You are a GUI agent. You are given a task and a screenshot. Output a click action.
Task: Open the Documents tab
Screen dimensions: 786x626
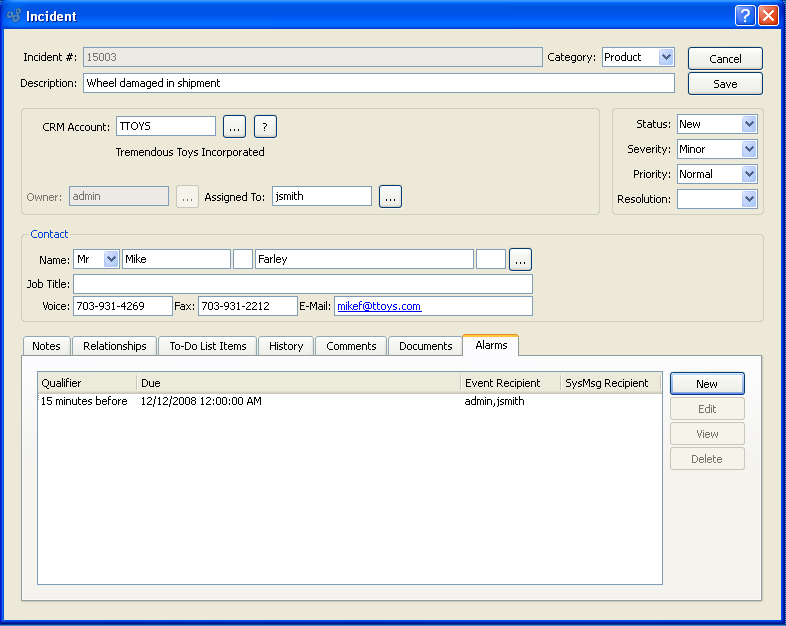coord(425,346)
